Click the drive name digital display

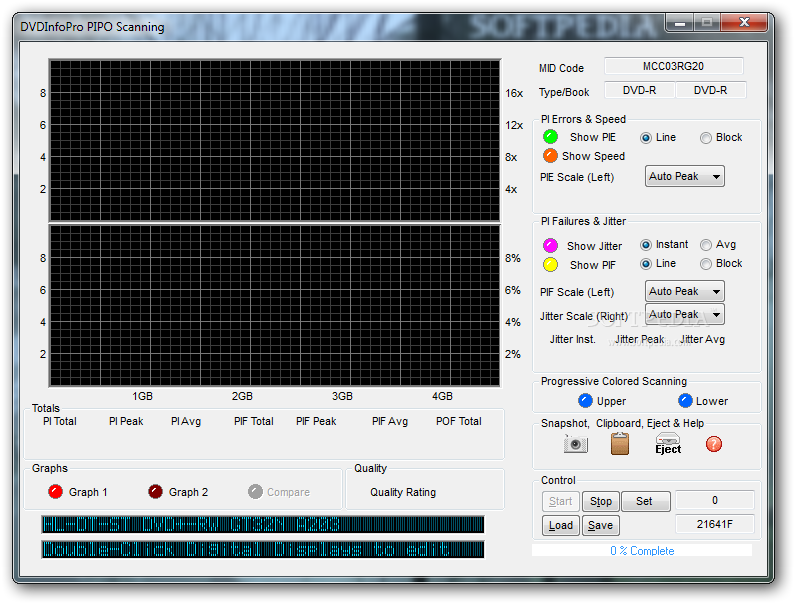click(x=263, y=524)
